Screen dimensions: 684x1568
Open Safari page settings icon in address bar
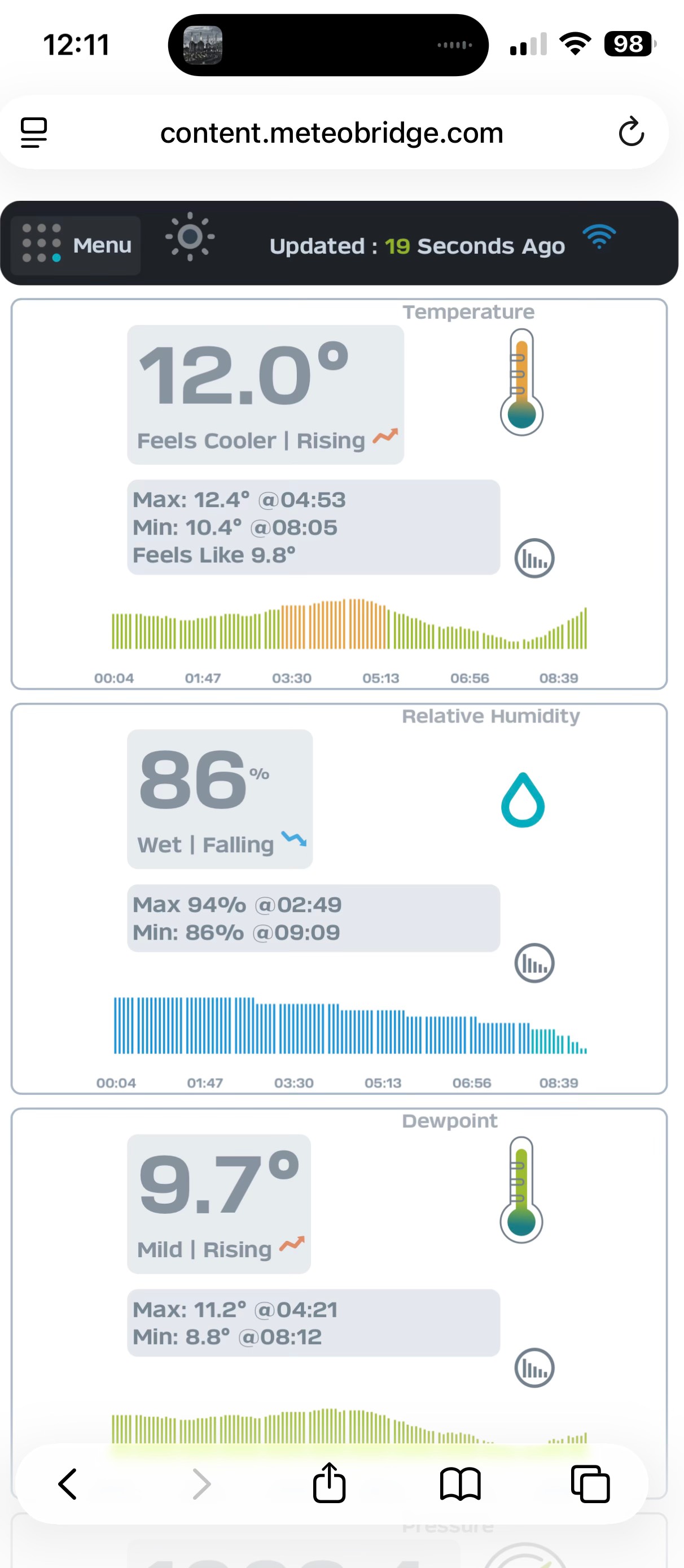coord(34,132)
